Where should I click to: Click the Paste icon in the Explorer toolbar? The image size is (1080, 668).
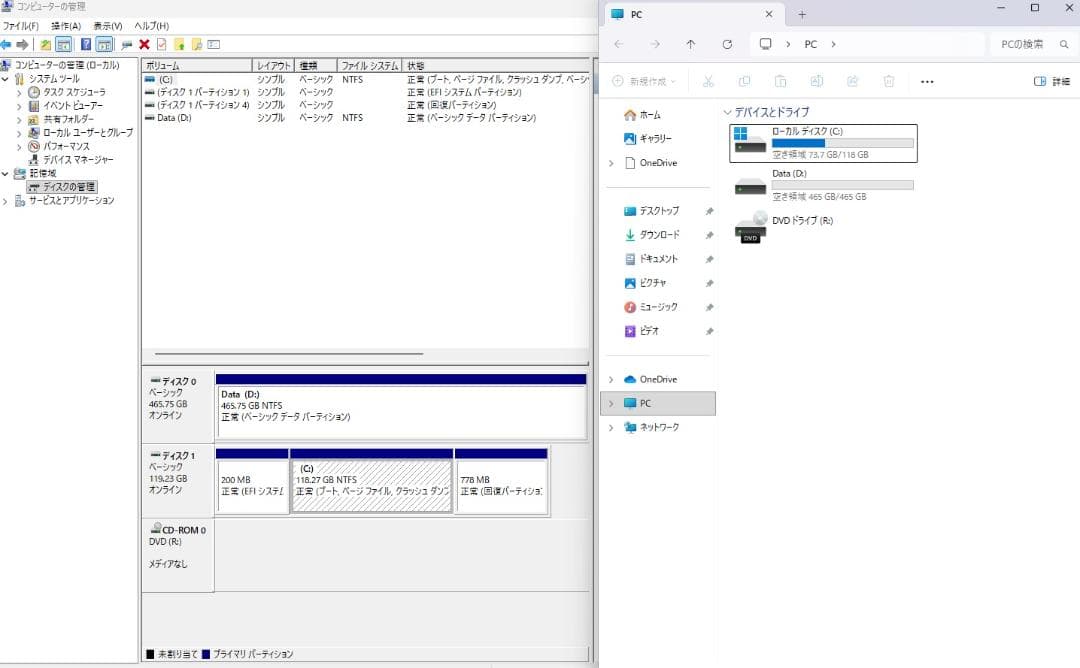click(780, 81)
